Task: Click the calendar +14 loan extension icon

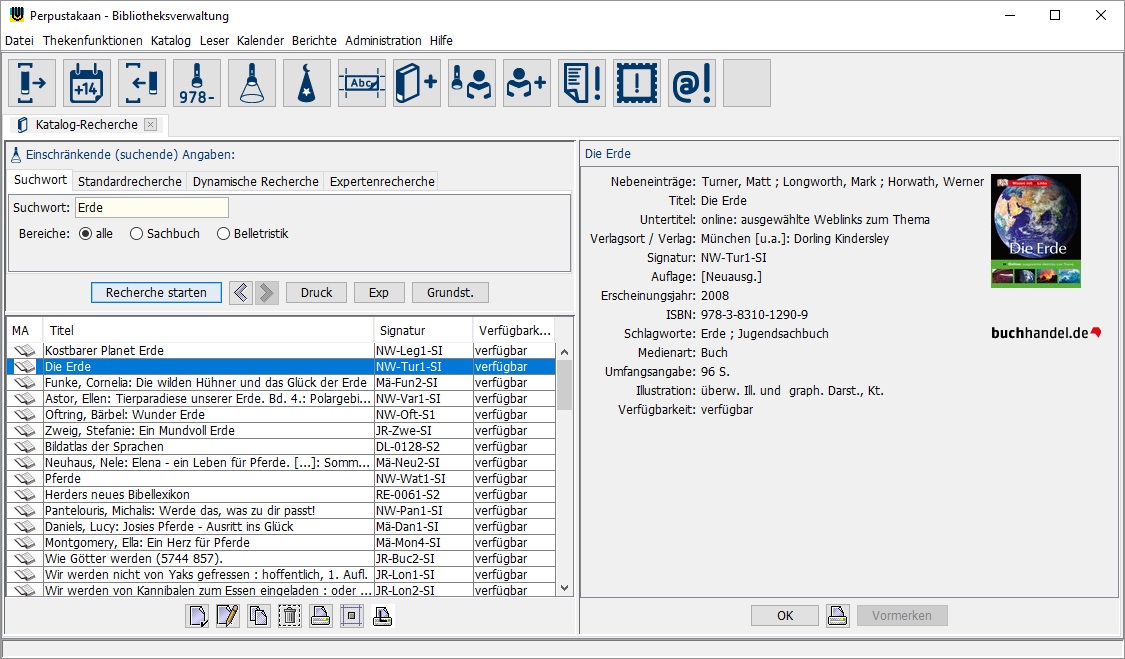Action: point(87,83)
